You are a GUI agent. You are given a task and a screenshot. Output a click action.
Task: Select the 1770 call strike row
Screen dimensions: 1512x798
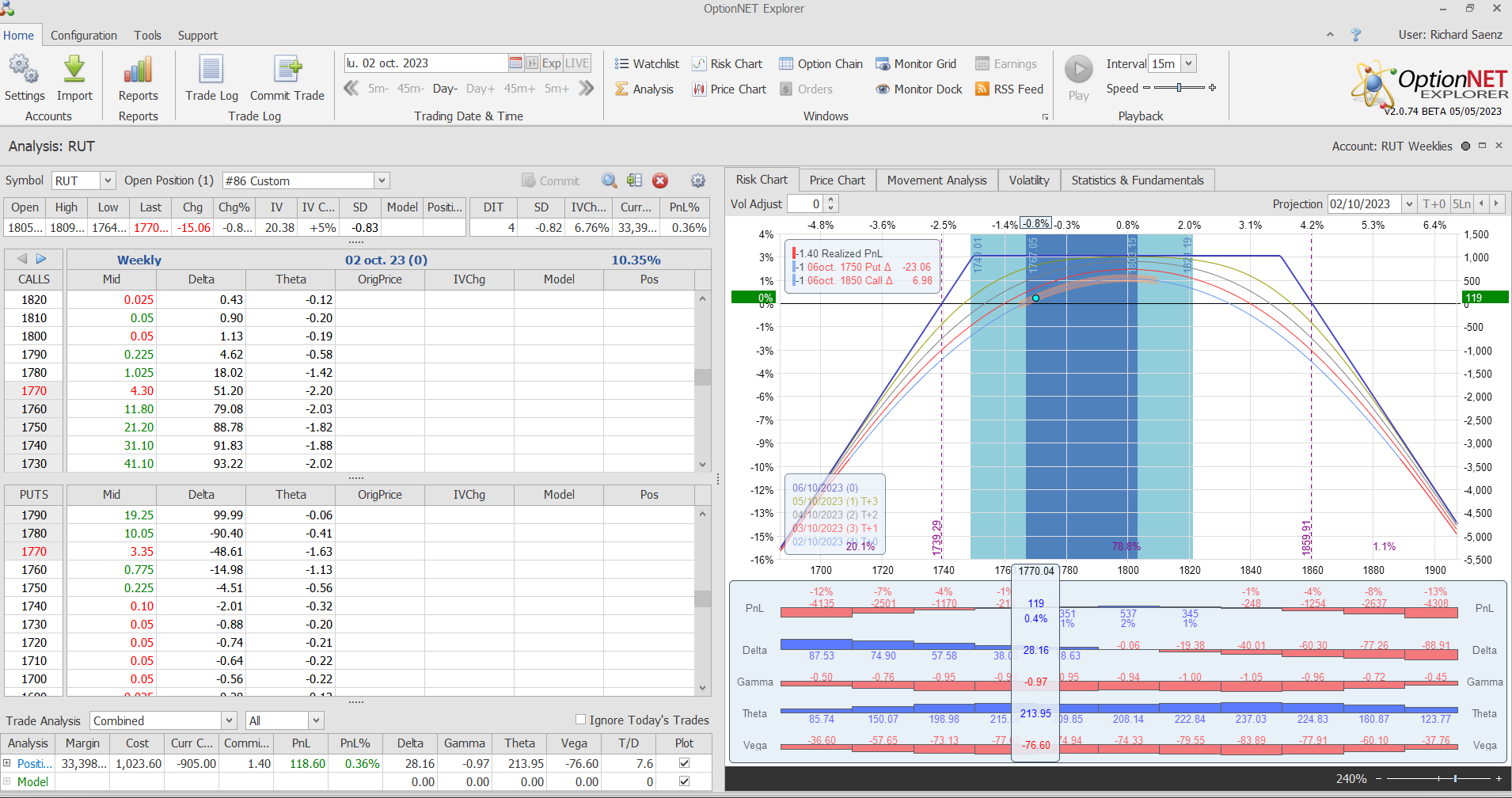tap(34, 391)
